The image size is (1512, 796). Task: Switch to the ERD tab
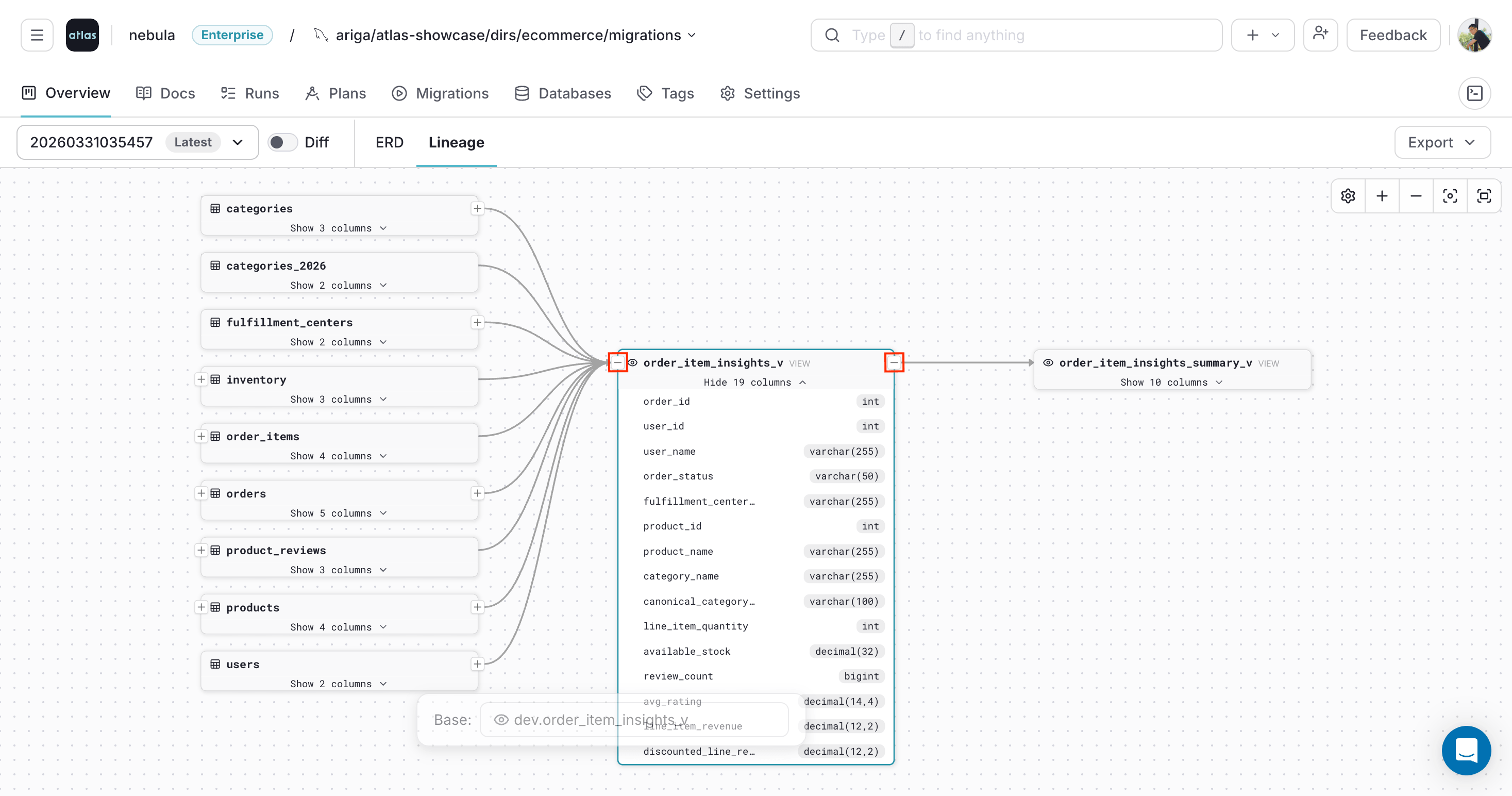point(389,142)
